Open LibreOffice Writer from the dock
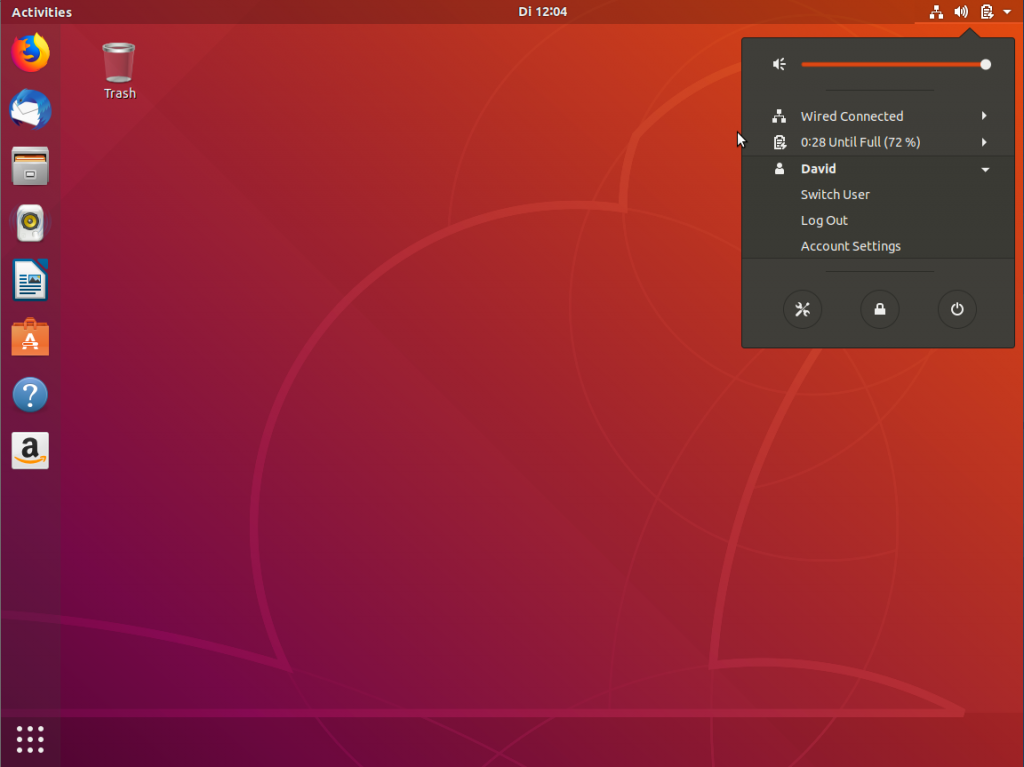Screen dimensions: 1024x767 click(30, 280)
